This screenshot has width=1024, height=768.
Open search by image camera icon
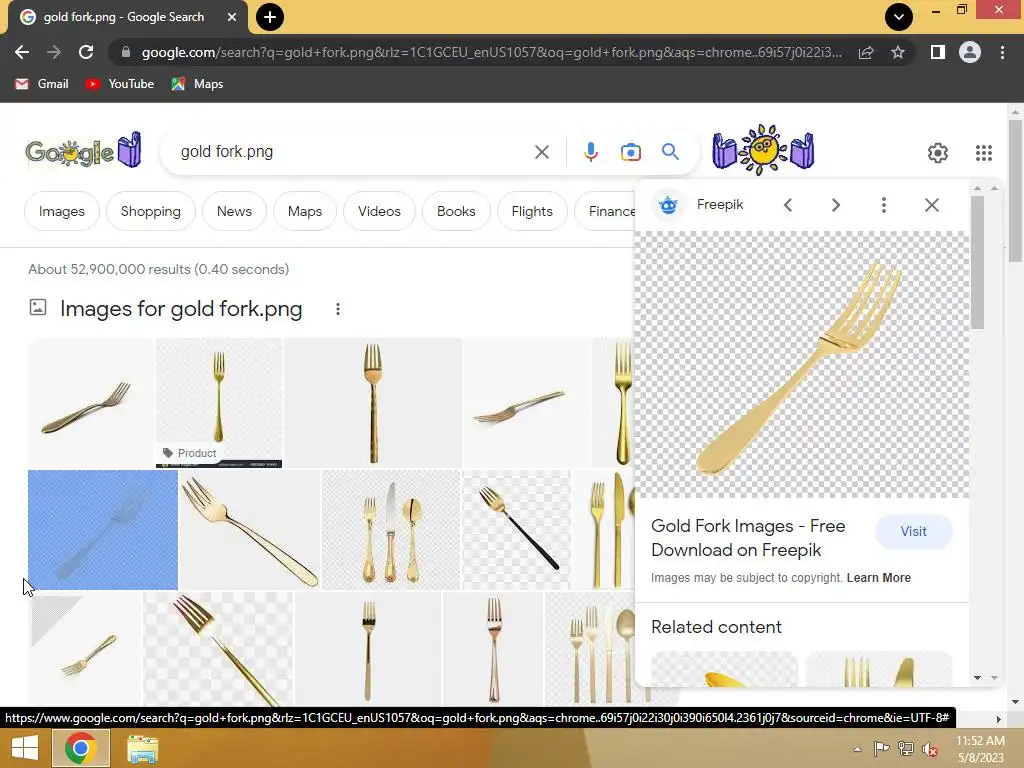(630, 152)
